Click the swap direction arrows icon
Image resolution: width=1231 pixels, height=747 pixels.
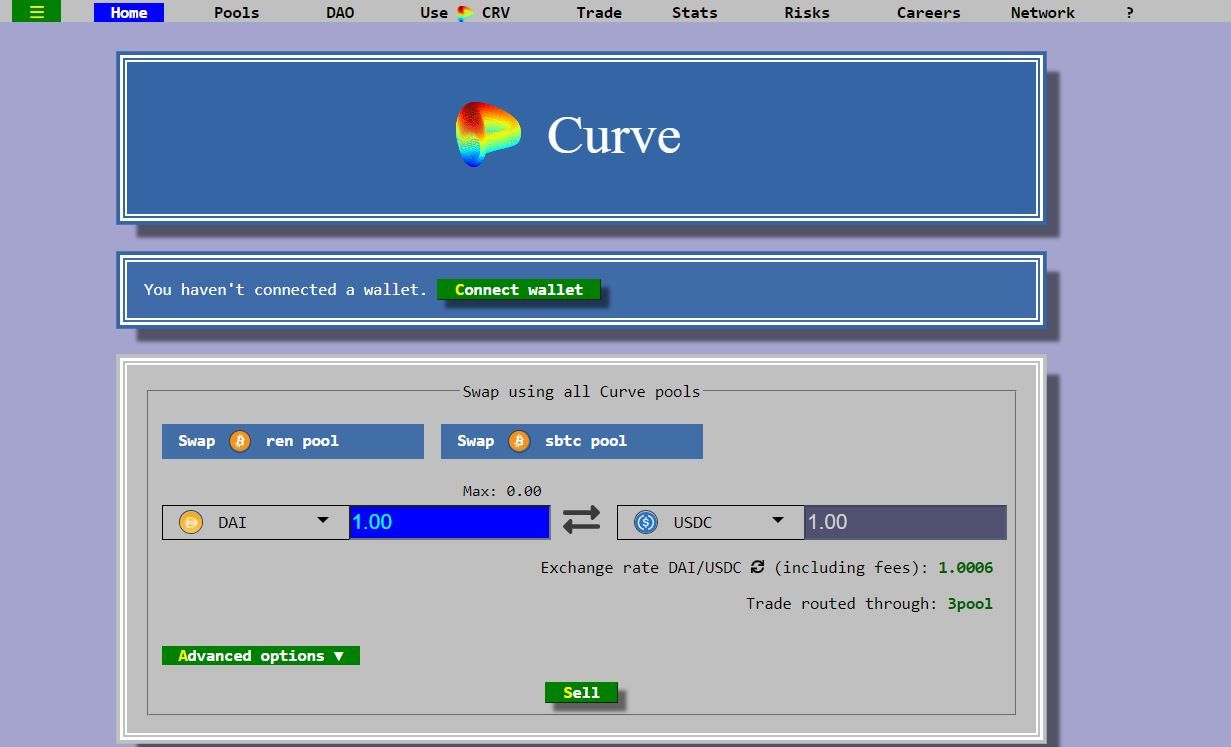[581, 520]
